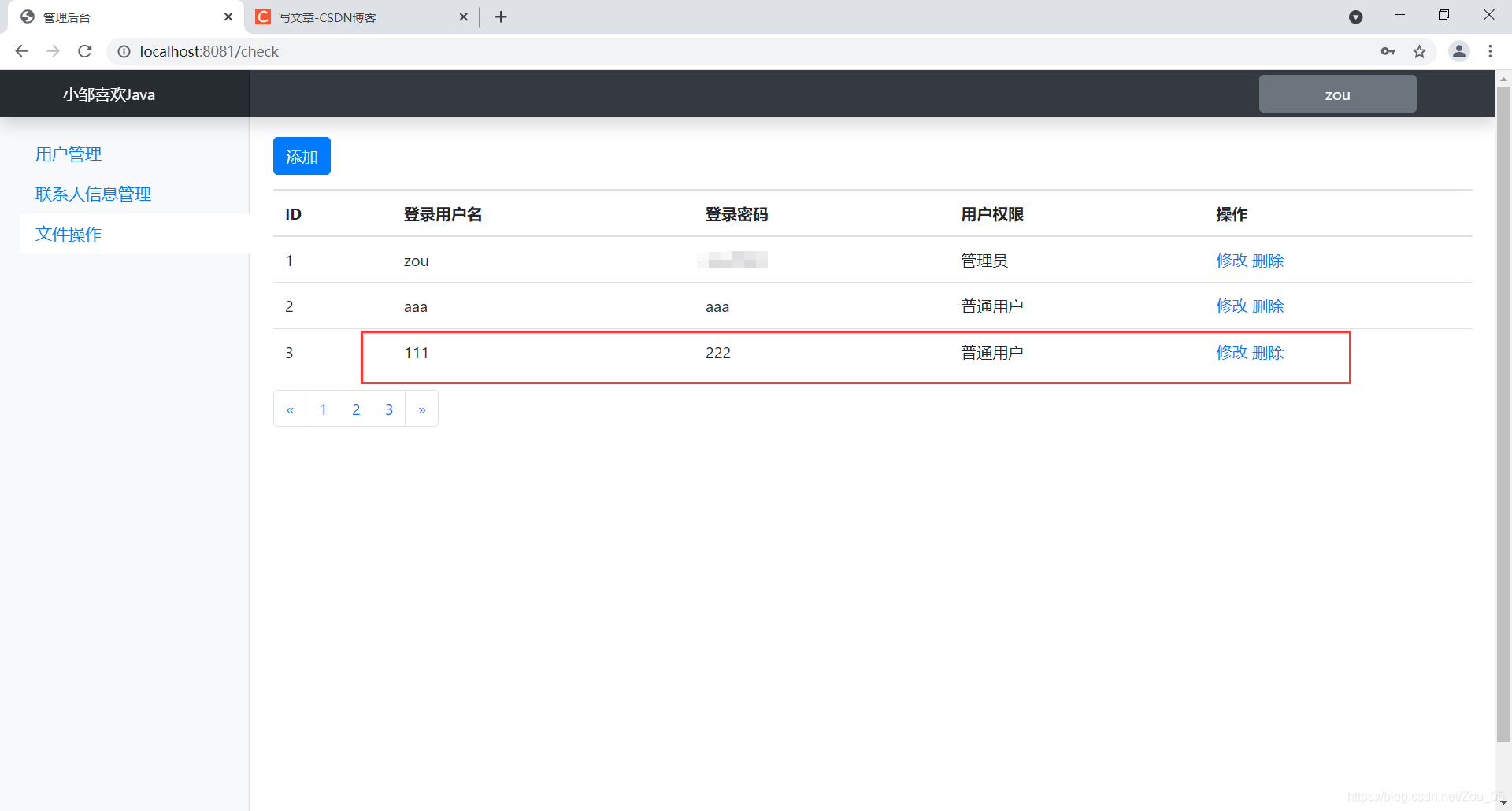This screenshot has height=811, width=1512.
Task: Go to pagination page 1
Action: pos(323,409)
